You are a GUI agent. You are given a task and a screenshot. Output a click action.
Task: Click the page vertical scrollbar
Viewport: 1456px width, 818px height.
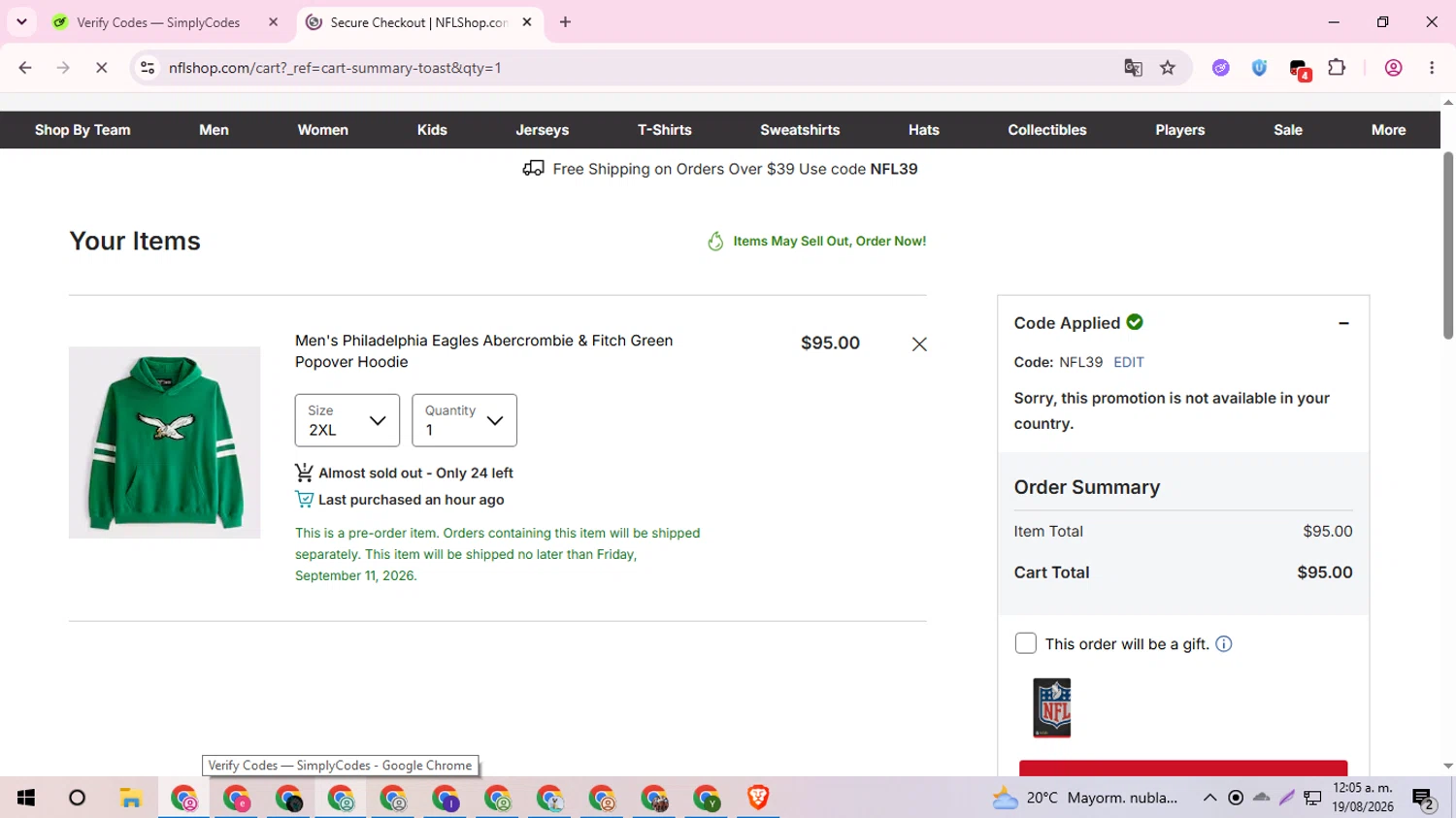[1448, 245]
